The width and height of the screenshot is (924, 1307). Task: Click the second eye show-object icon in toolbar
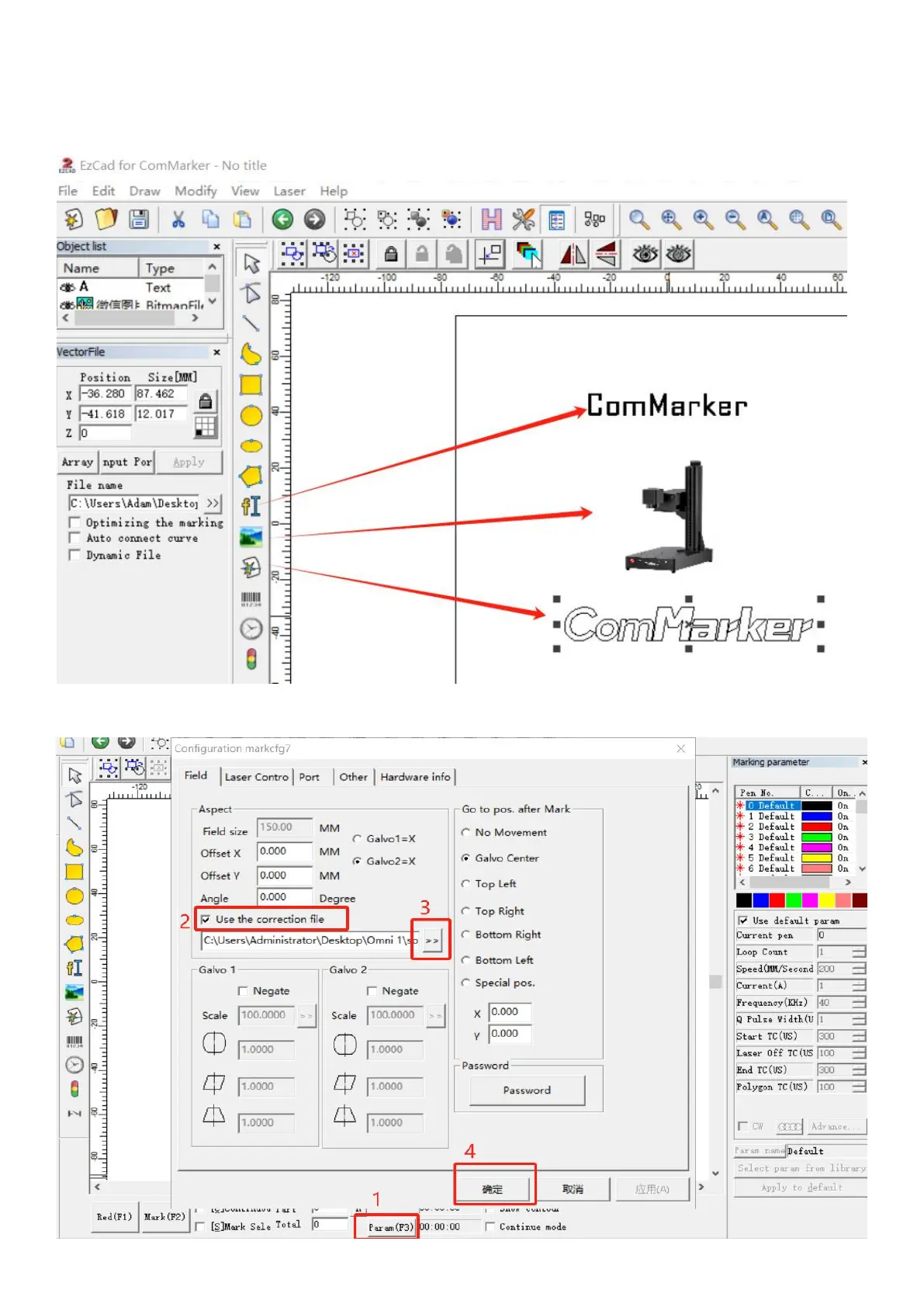[678, 254]
